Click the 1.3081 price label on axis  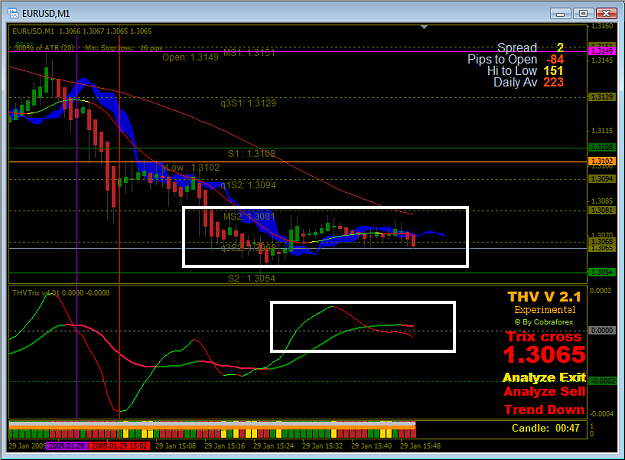coord(601,210)
